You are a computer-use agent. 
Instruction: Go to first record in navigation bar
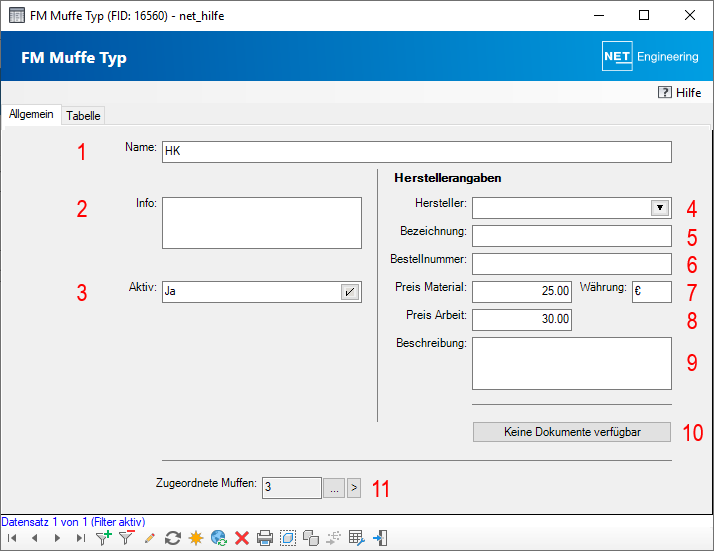tap(12, 538)
